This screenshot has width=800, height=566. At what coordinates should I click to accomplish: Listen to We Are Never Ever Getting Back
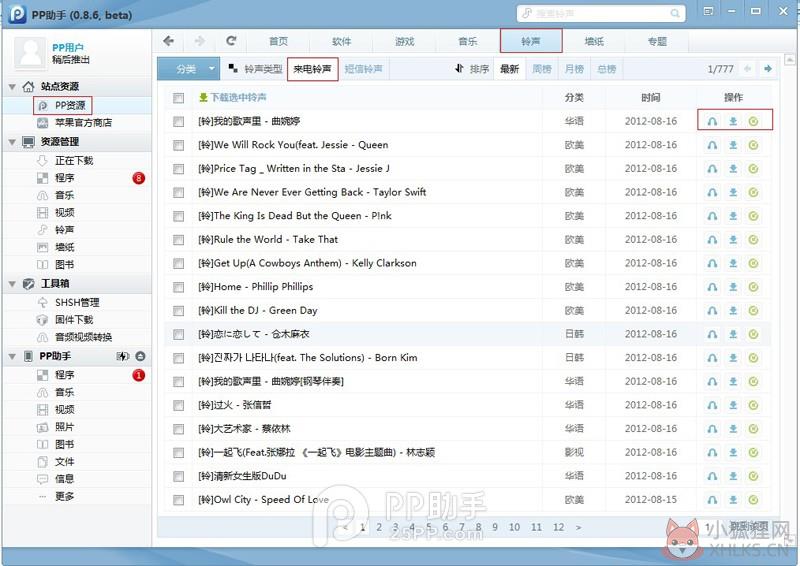pos(712,192)
